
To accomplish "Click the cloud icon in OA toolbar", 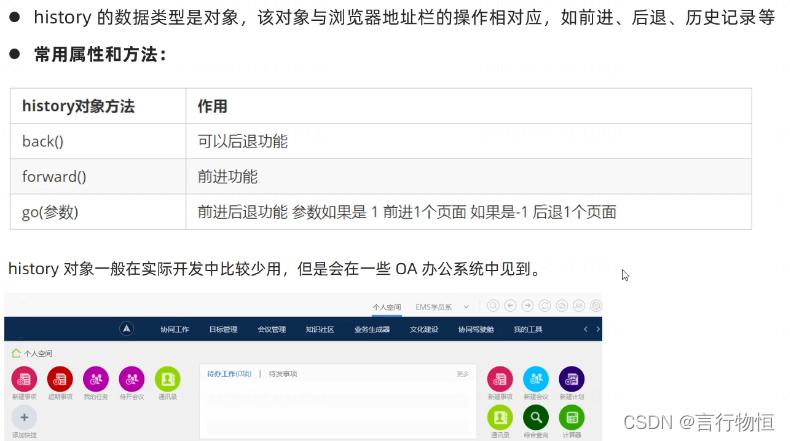I will (x=562, y=305).
